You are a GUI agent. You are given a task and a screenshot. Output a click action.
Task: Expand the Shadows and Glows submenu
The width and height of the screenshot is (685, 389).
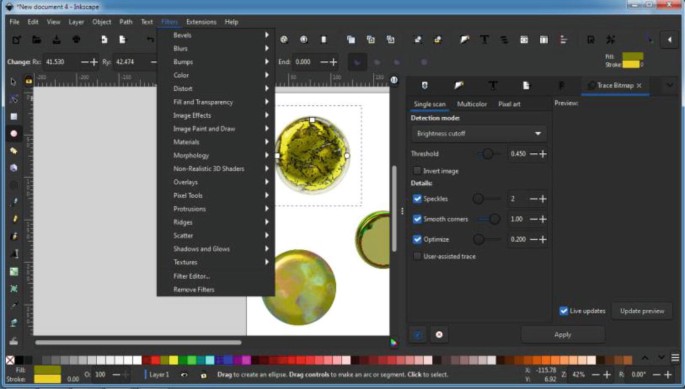tap(216, 249)
